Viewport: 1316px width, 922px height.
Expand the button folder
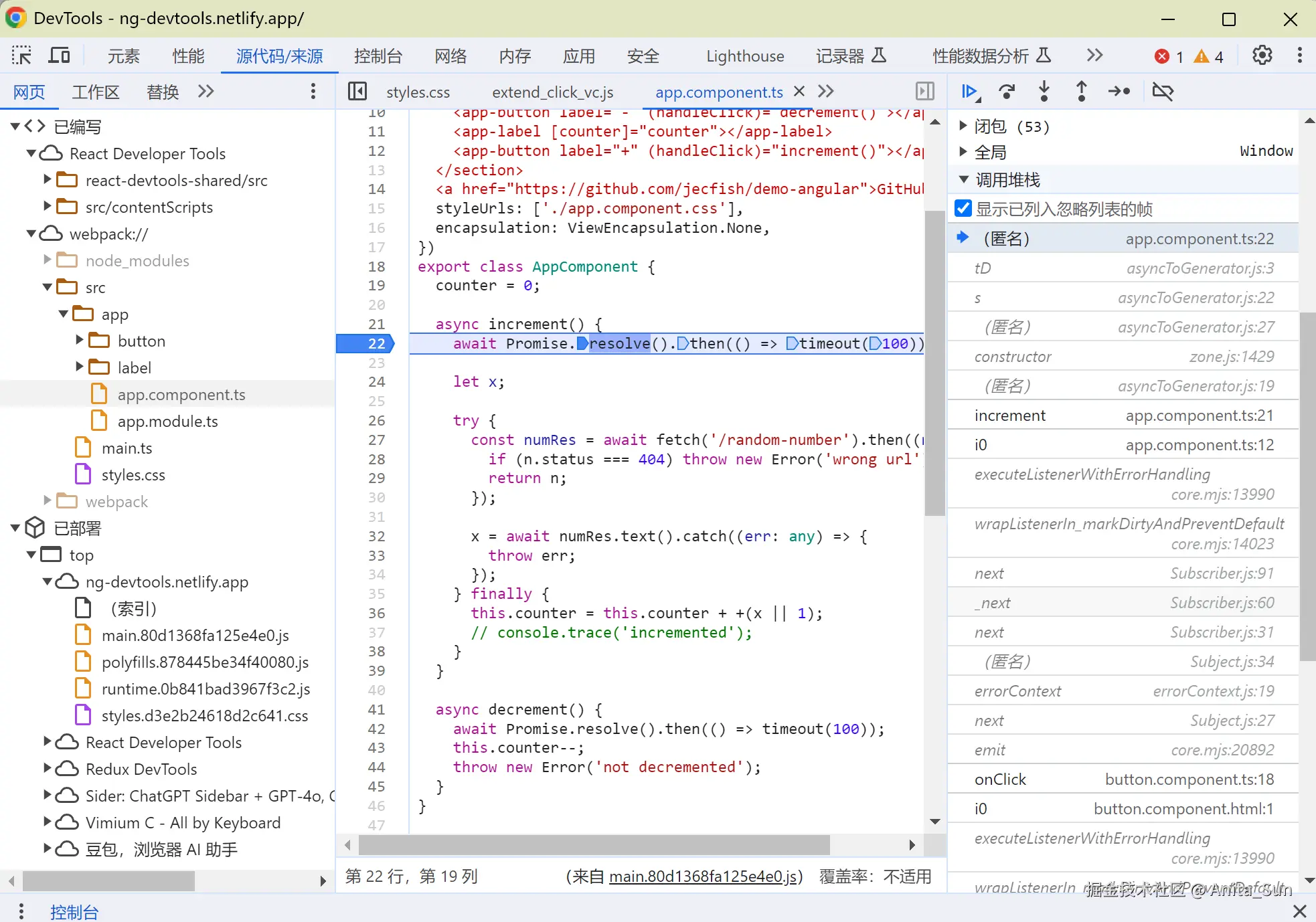(x=80, y=341)
